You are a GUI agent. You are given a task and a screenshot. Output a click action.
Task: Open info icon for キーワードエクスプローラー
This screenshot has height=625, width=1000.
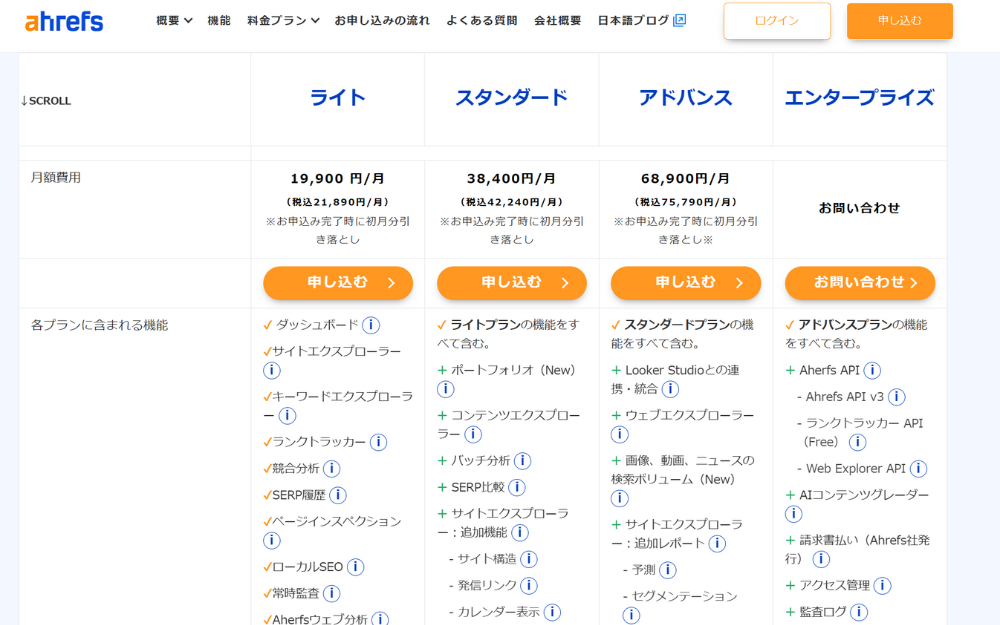tap(288, 416)
